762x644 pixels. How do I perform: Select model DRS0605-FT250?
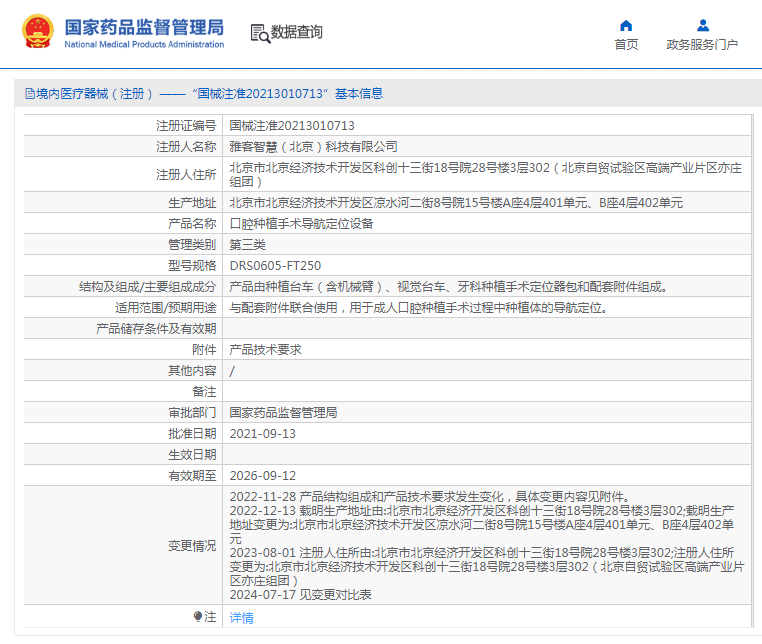click(275, 266)
